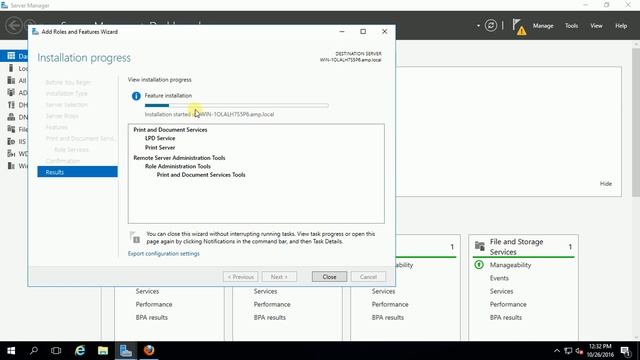Select Print and Document Services Tools entry
The width and height of the screenshot is (640, 360).
coord(201,175)
